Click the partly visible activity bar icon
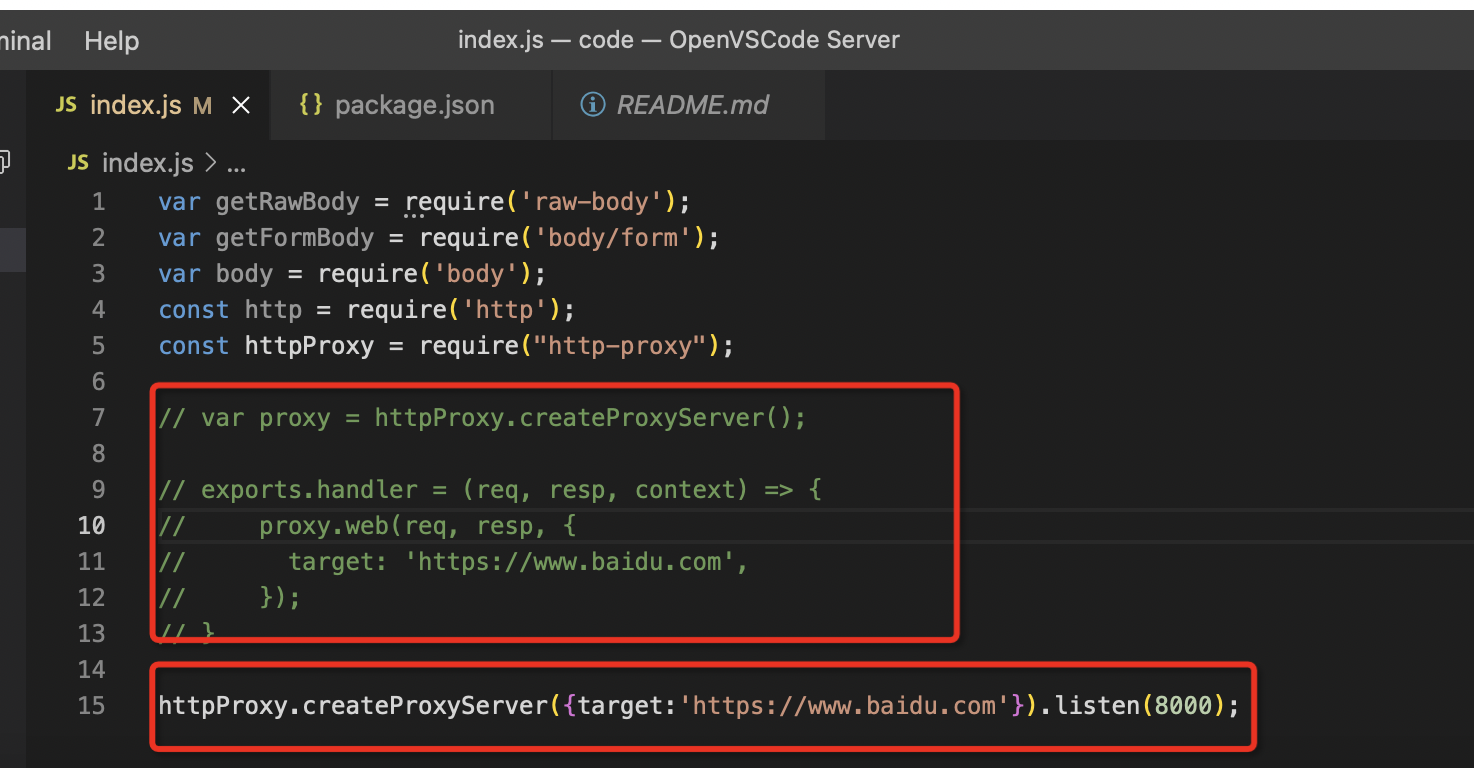Viewport: 1474px width, 768px height. click(5, 160)
